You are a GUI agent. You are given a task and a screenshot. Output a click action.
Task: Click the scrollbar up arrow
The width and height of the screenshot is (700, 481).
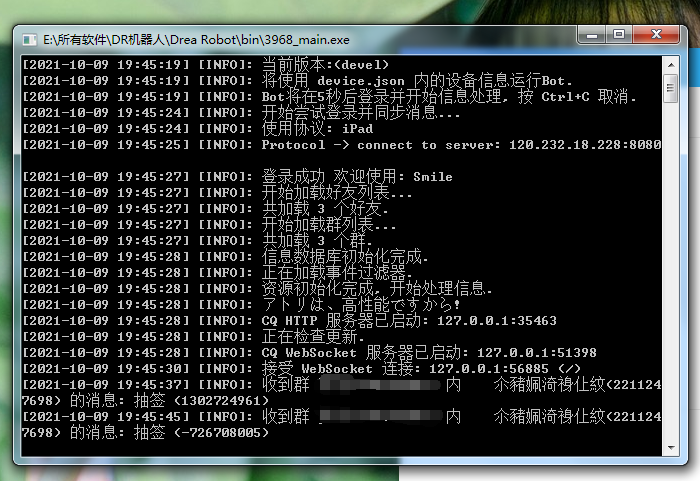click(x=670, y=65)
